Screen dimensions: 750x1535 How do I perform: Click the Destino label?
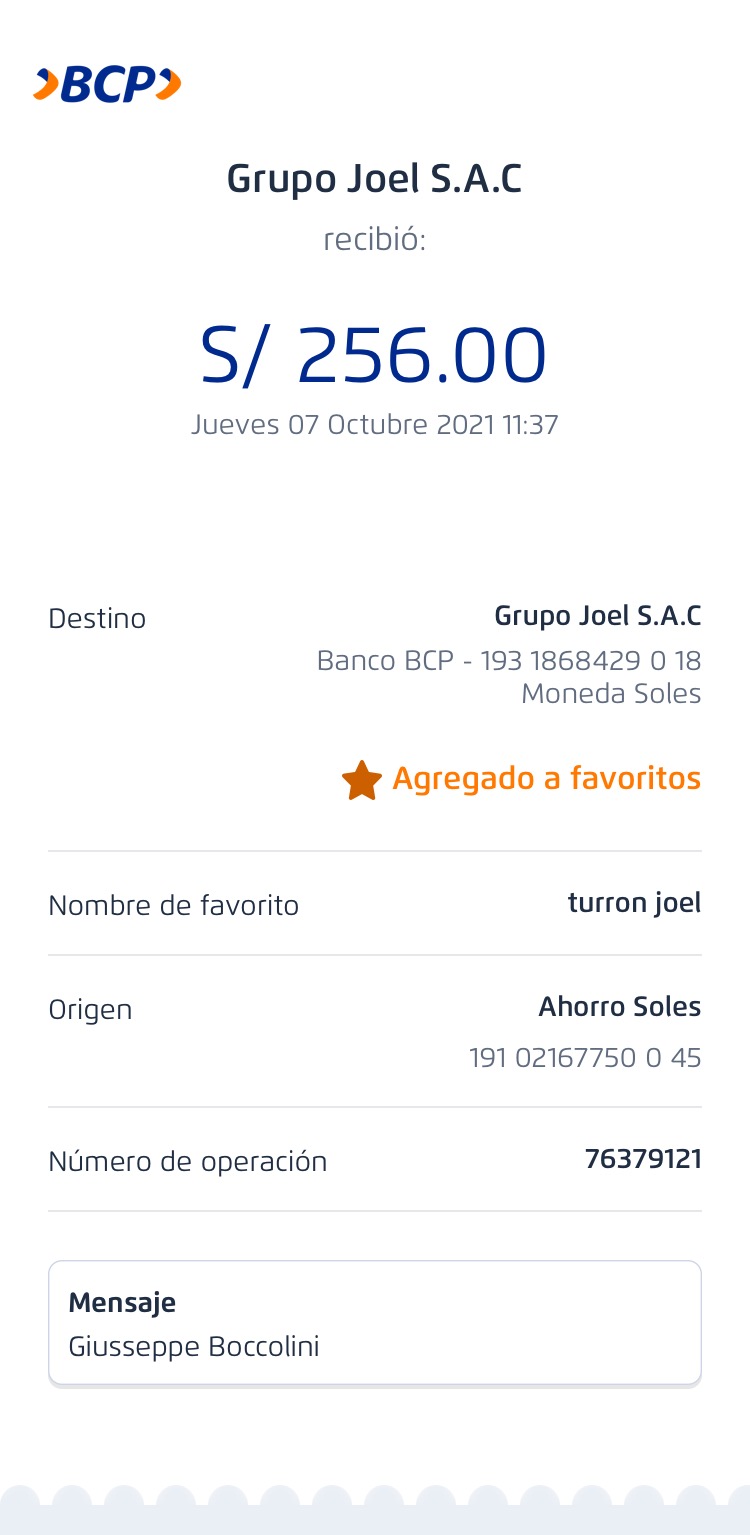click(x=97, y=618)
